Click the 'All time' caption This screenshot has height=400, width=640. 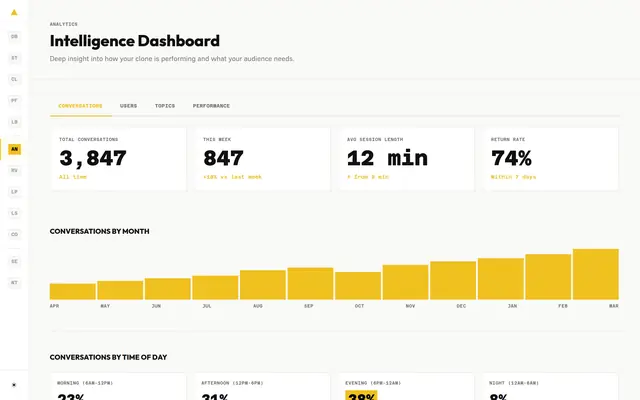point(73,177)
